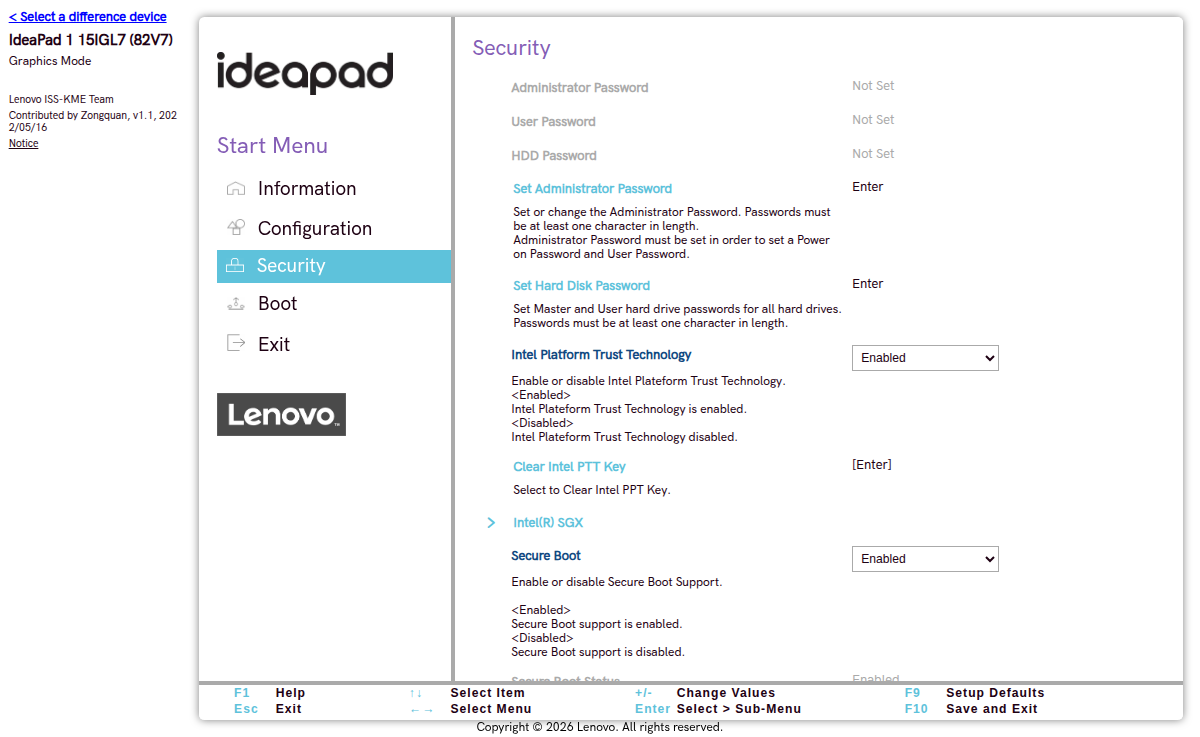Click the Administrator Password label

click(x=580, y=88)
